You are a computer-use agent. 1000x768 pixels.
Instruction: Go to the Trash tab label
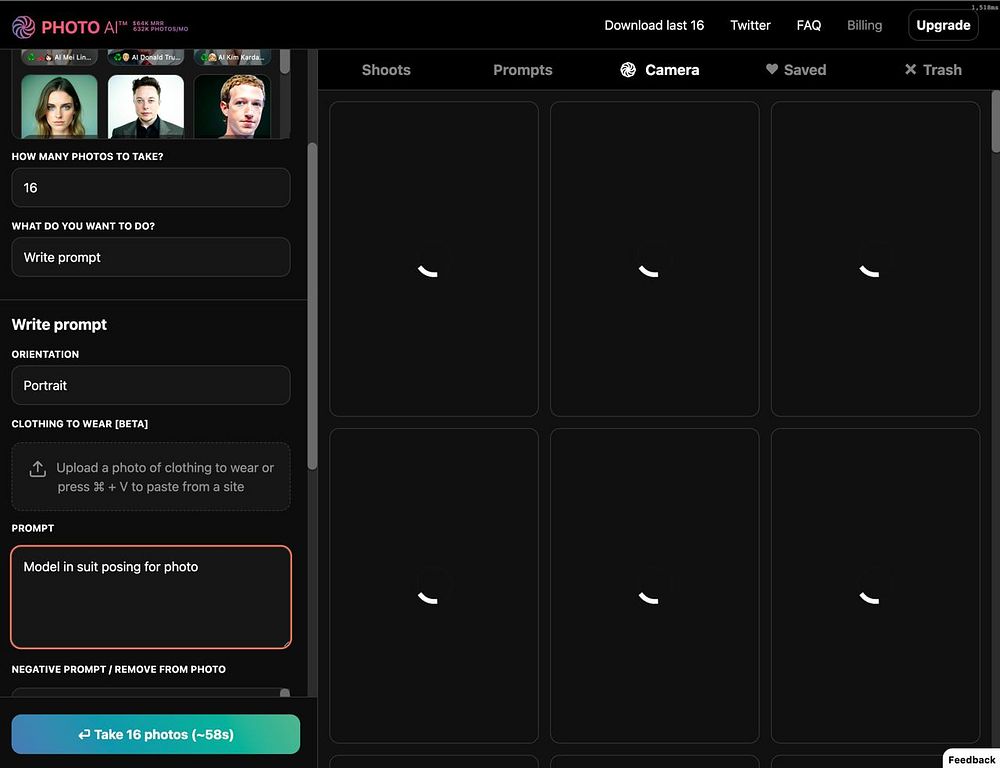point(942,70)
